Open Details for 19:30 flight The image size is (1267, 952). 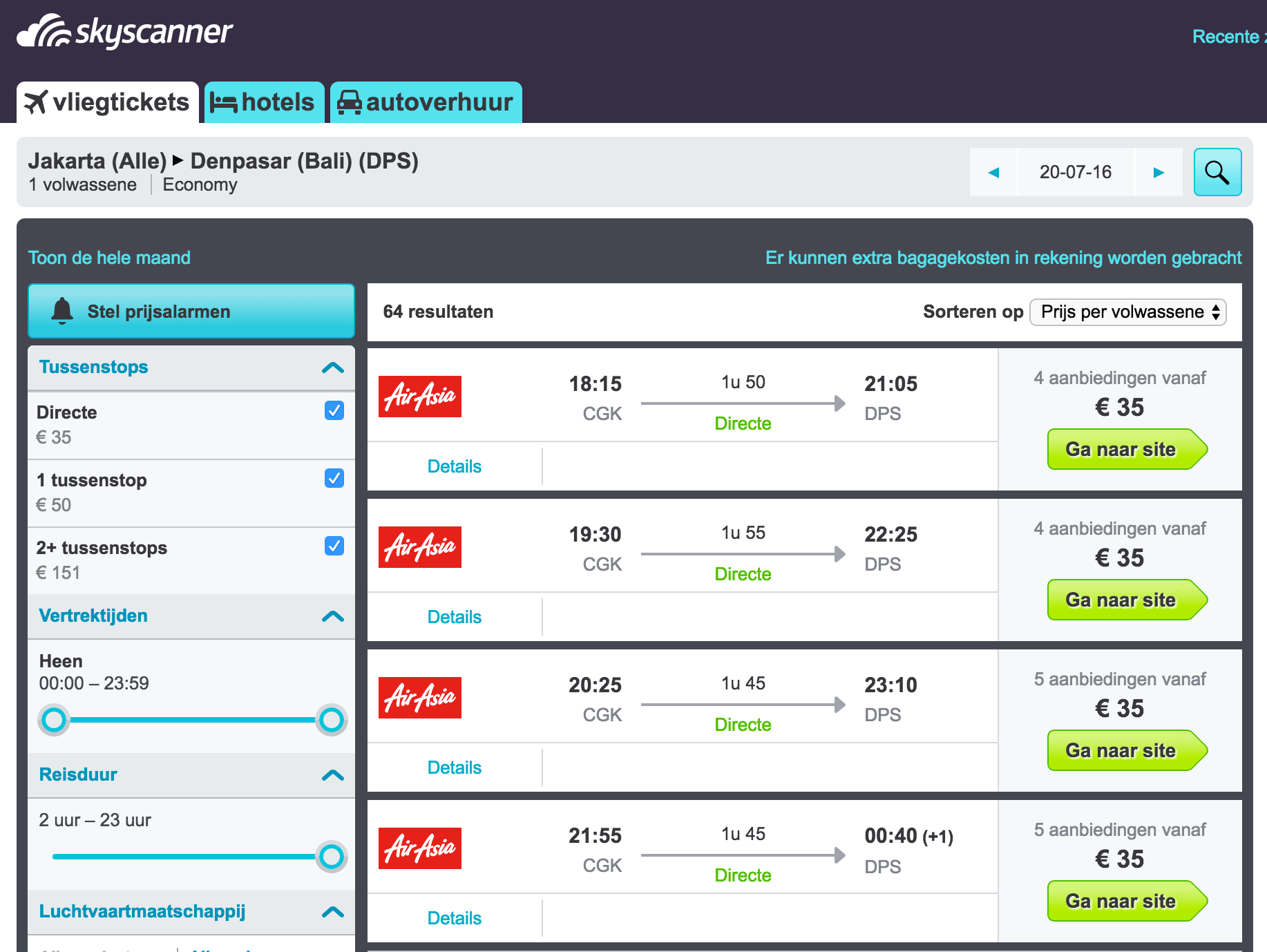(454, 617)
